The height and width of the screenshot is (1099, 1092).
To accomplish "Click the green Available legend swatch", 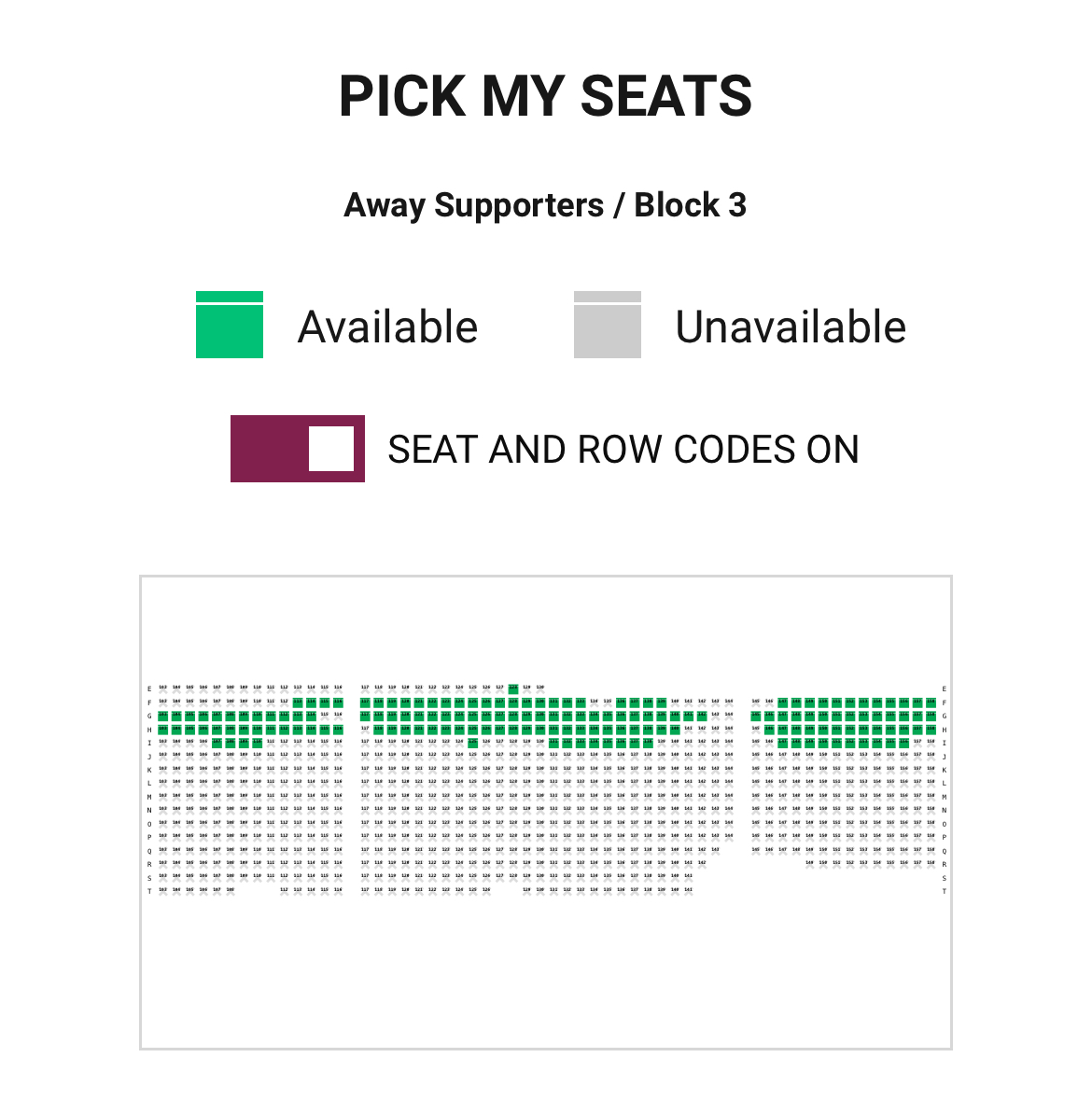I will tap(230, 326).
